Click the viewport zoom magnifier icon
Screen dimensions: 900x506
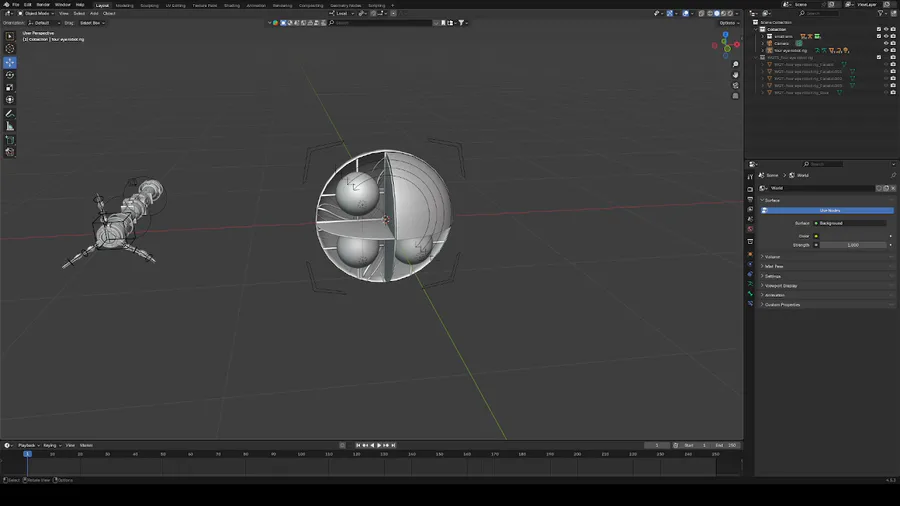735,64
